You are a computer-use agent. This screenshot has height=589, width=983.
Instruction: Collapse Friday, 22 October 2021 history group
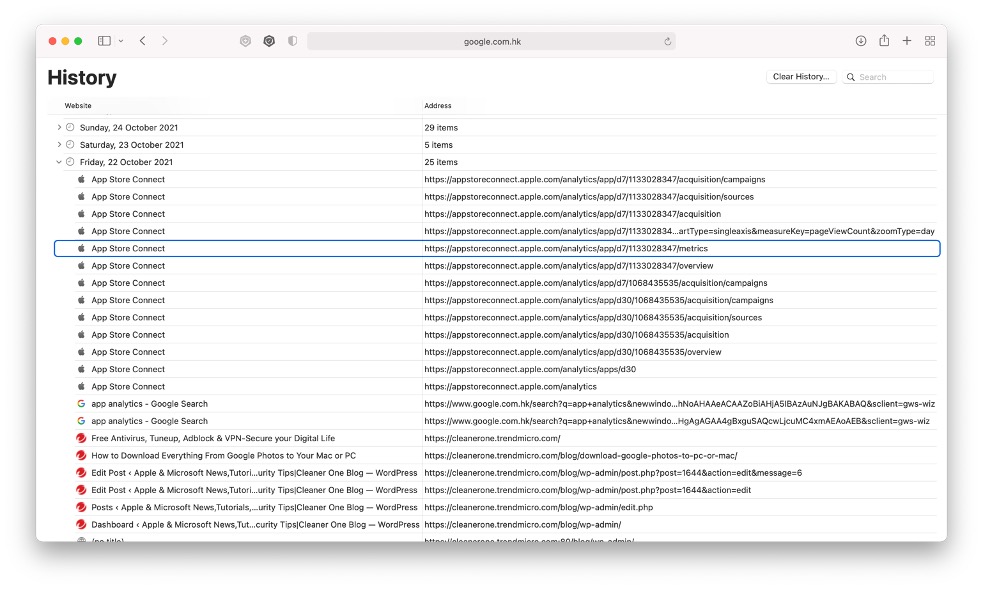[x=59, y=162]
